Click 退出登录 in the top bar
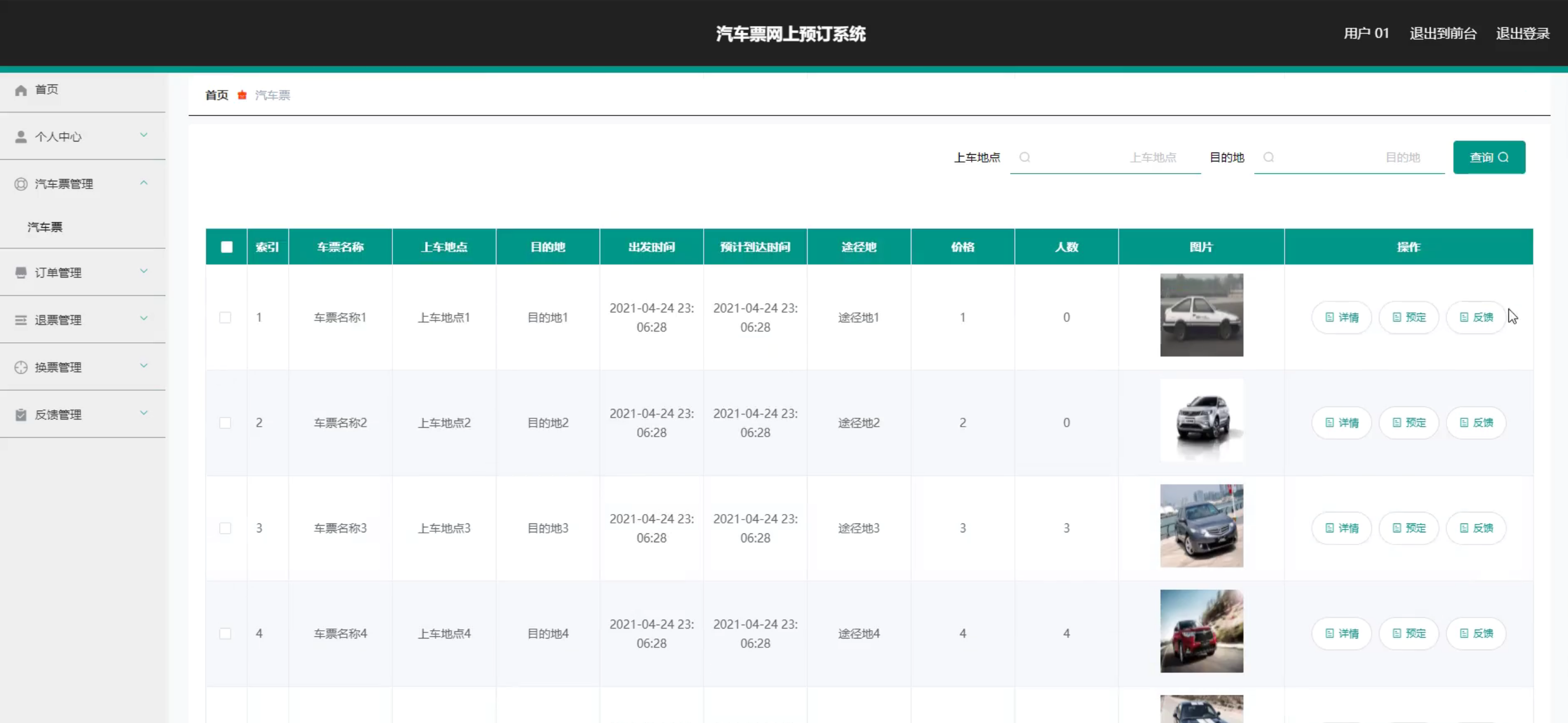Image resolution: width=1568 pixels, height=723 pixels. 1522,34
